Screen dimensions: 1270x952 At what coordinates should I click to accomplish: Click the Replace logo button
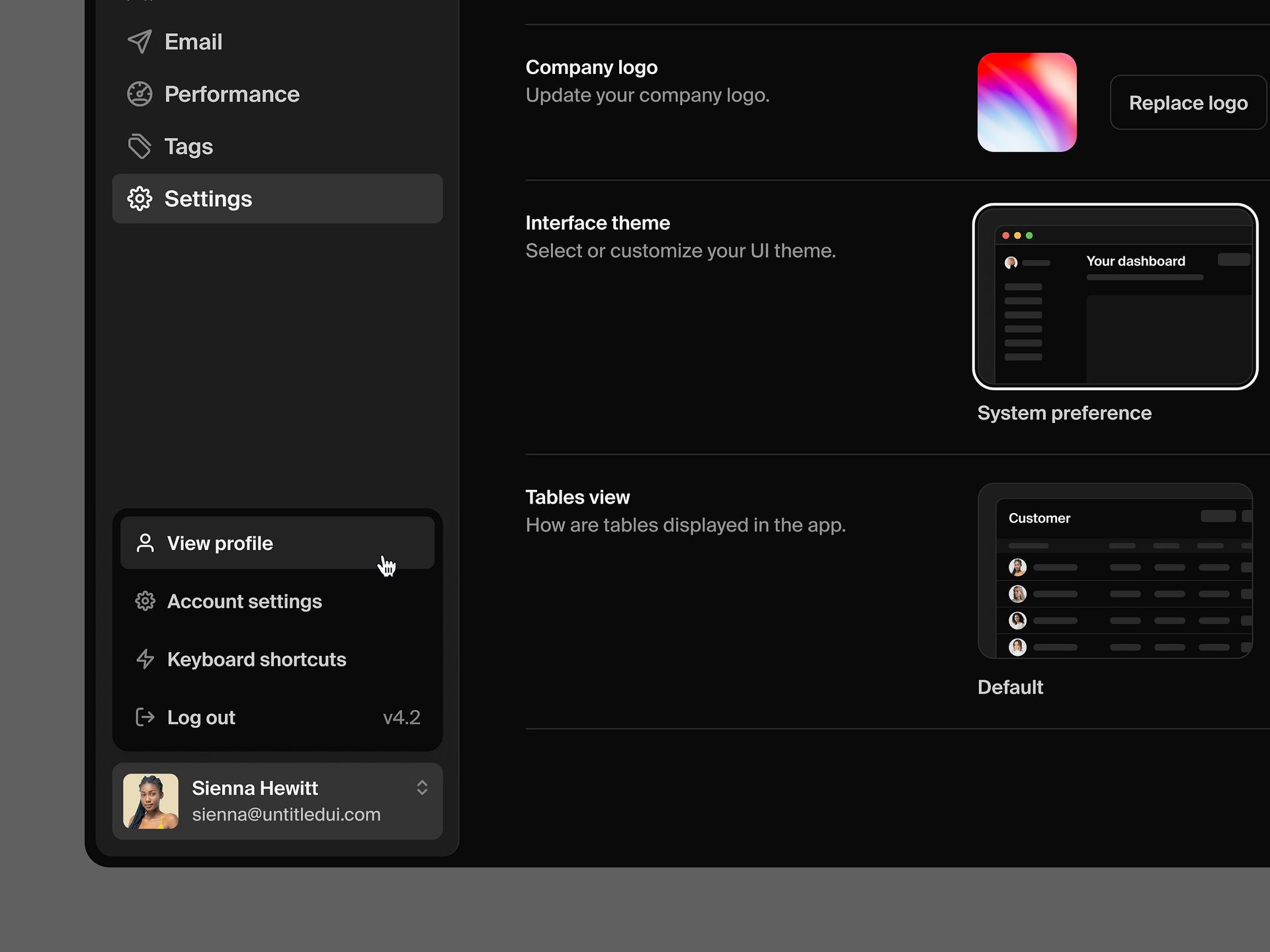coord(1189,102)
